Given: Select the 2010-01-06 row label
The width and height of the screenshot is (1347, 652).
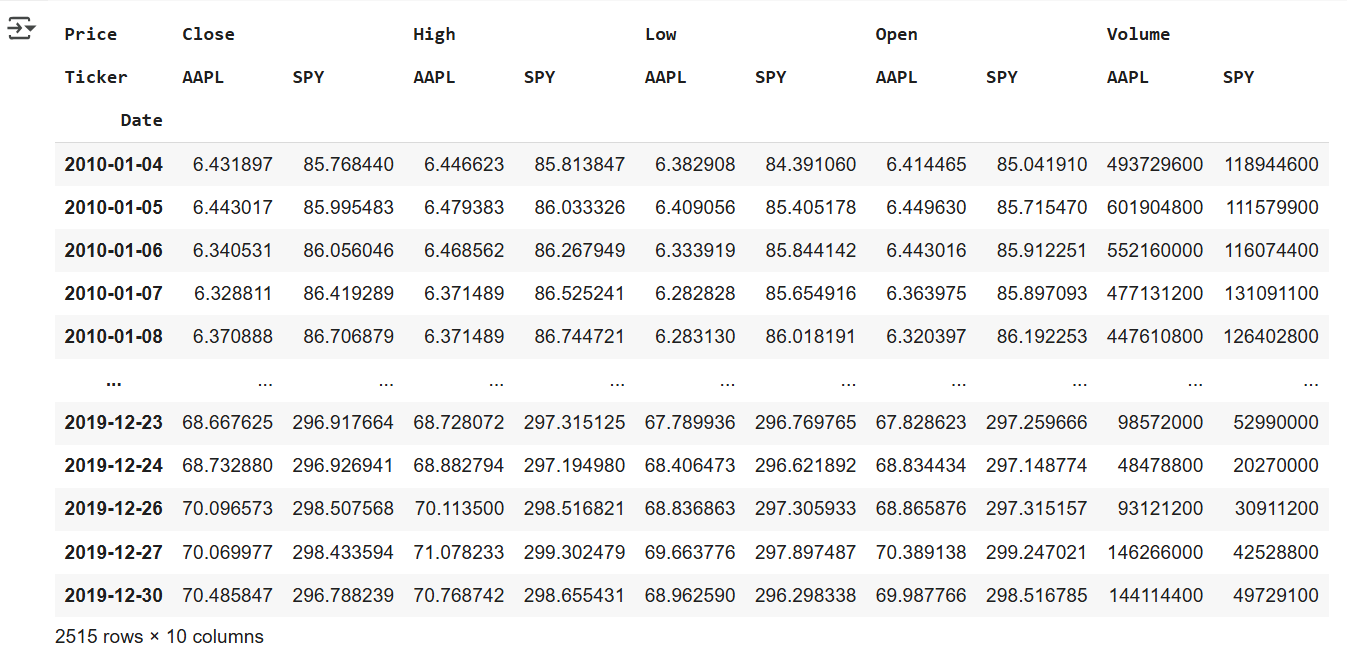Looking at the screenshot, I should click(113, 251).
